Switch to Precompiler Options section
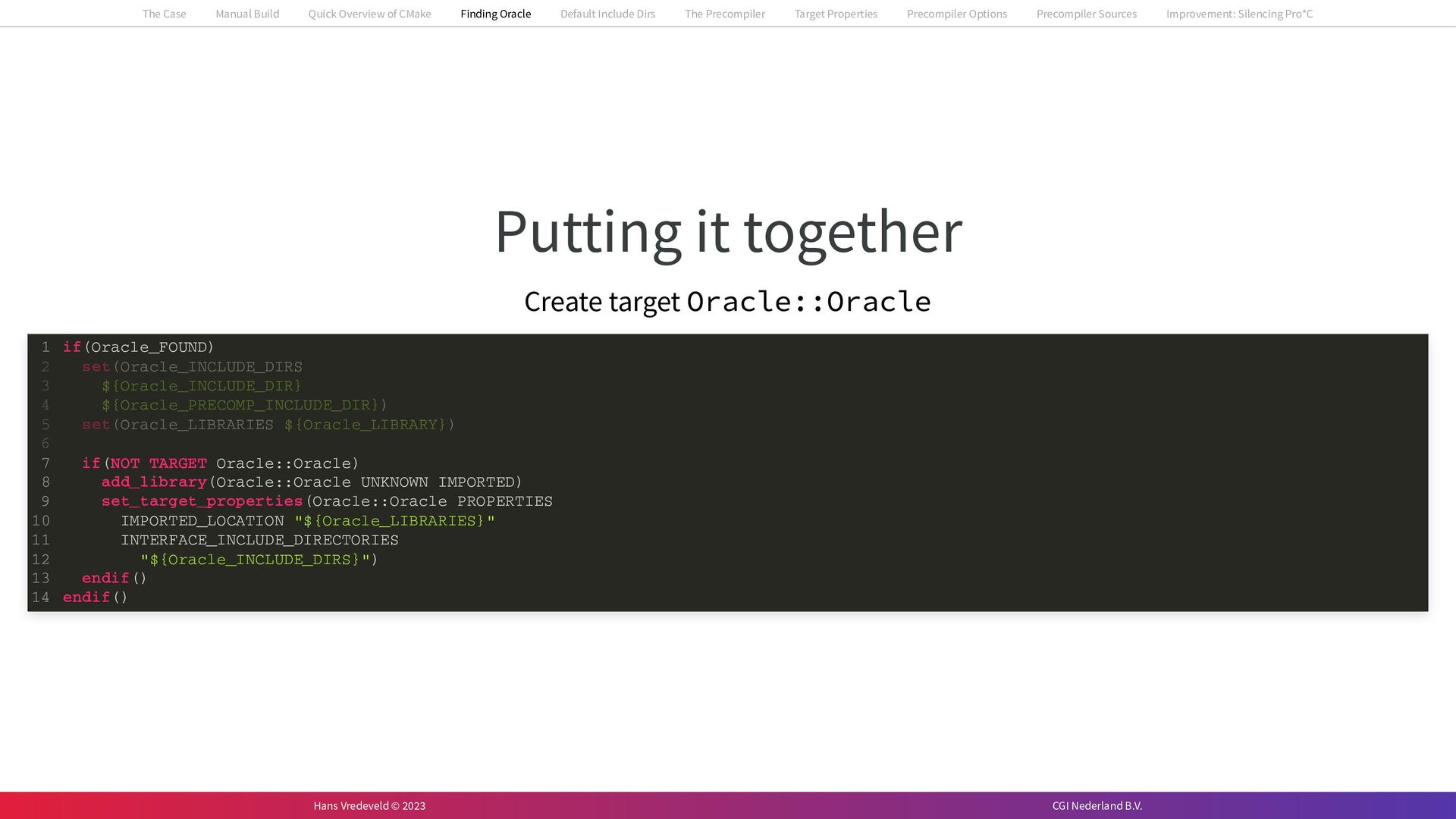This screenshot has width=1456, height=819. point(956,14)
